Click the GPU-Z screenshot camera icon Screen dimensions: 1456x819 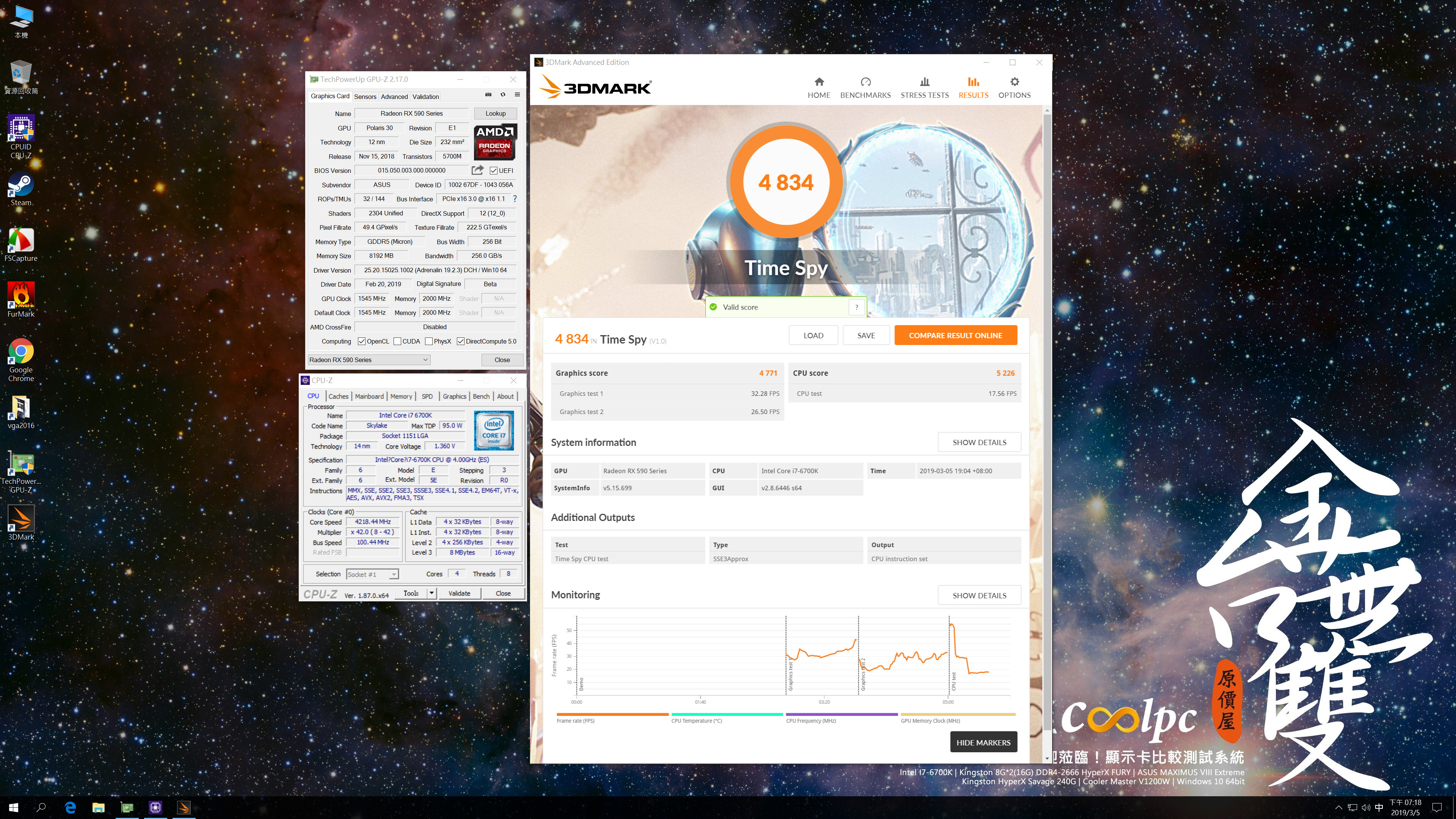tap(488, 95)
